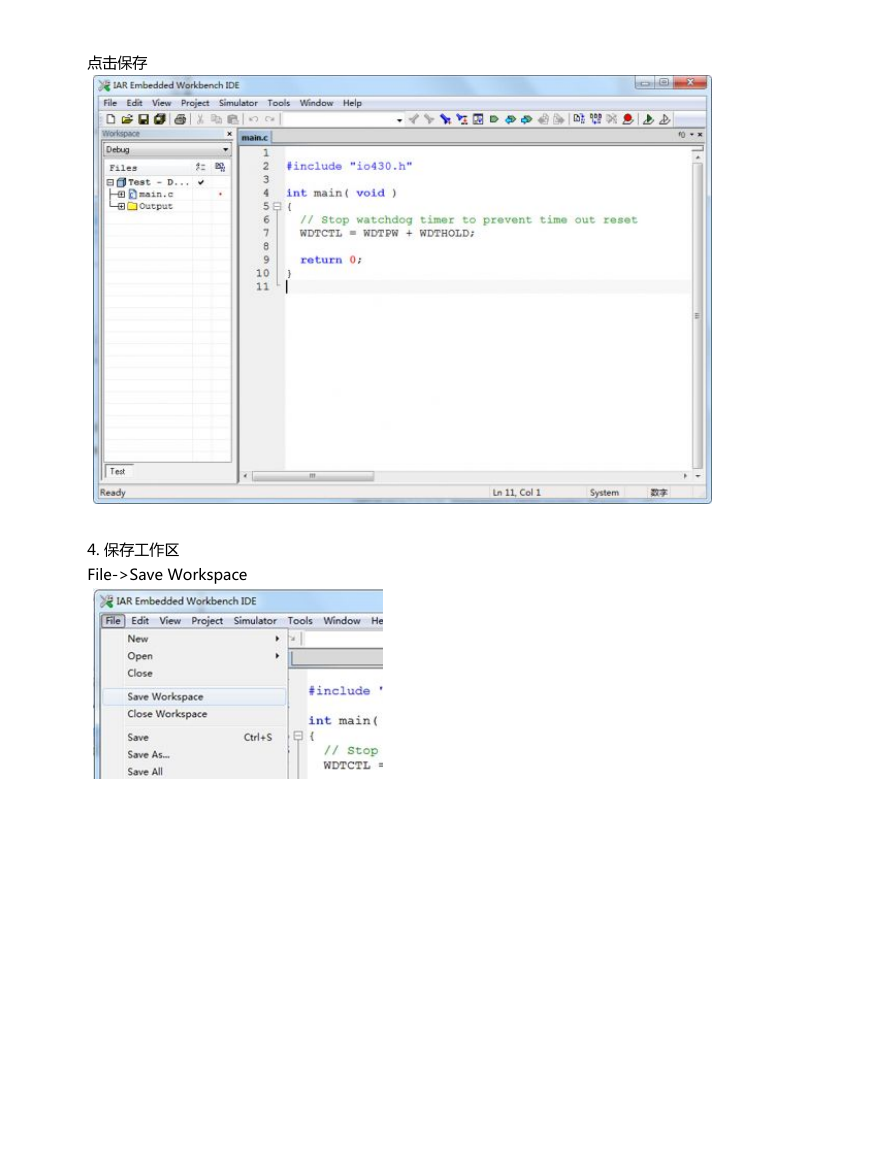
Task: Click the '#include "io430.h"' code line
Action: click(x=349, y=166)
